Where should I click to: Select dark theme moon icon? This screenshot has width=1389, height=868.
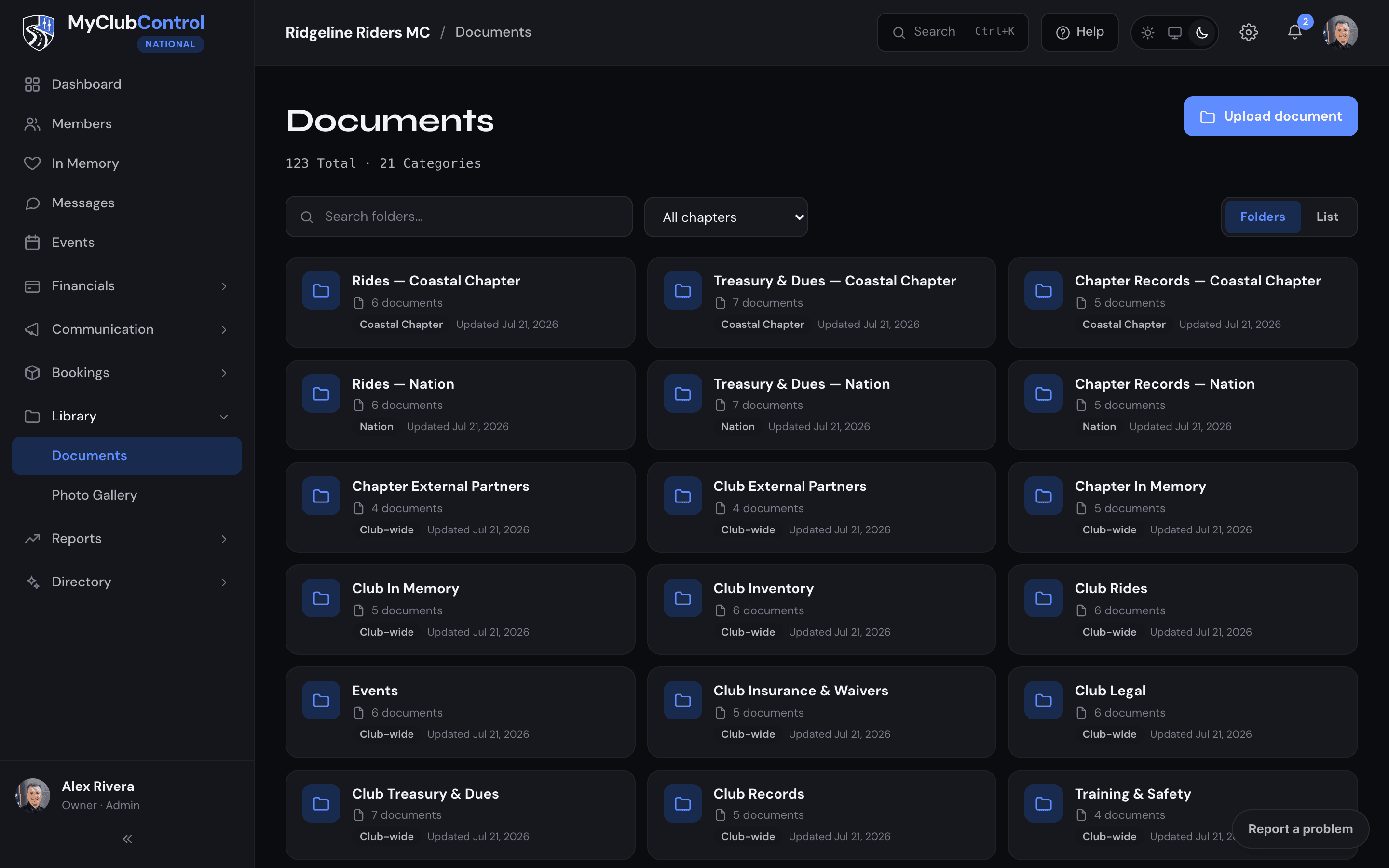pyautogui.click(x=1202, y=33)
